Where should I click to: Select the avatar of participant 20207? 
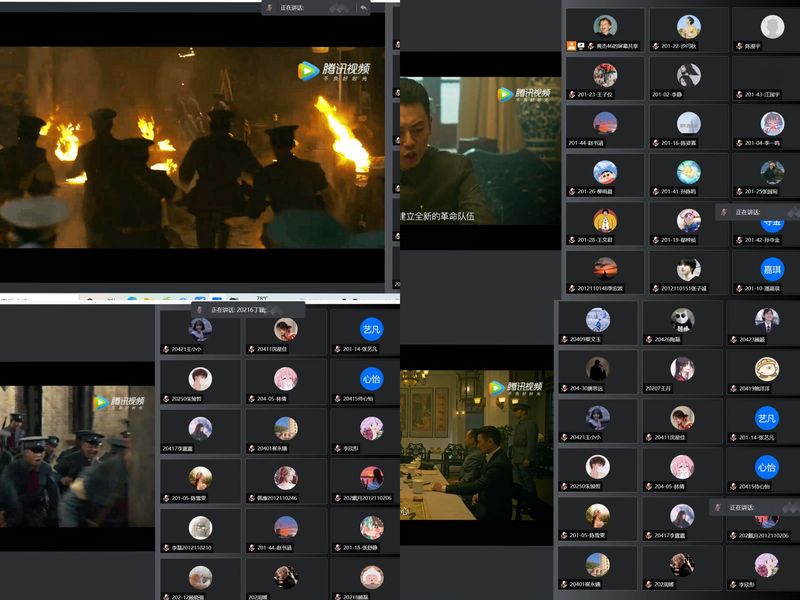(682, 368)
